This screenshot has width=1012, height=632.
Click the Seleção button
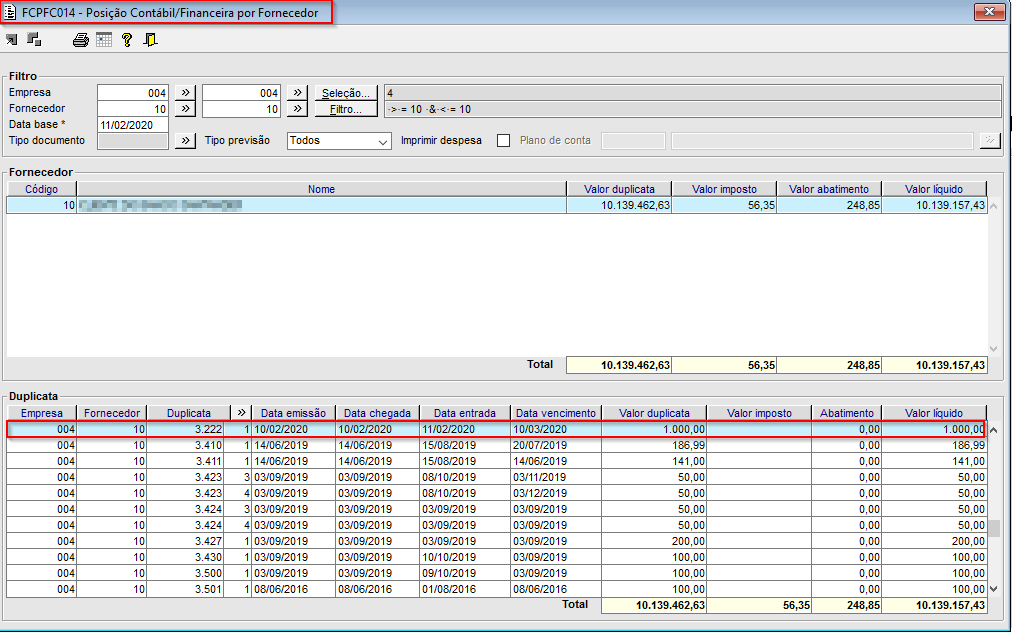click(x=346, y=93)
